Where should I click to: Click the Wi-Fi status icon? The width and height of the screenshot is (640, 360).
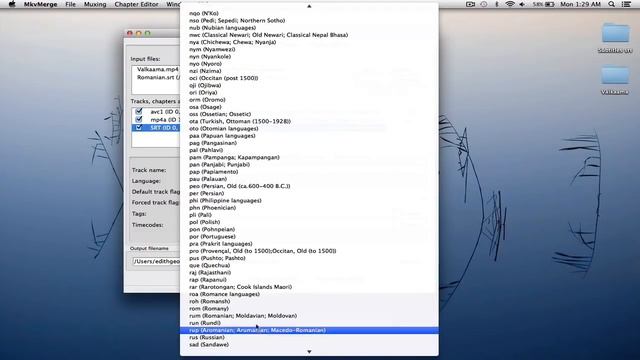tap(510, 4)
